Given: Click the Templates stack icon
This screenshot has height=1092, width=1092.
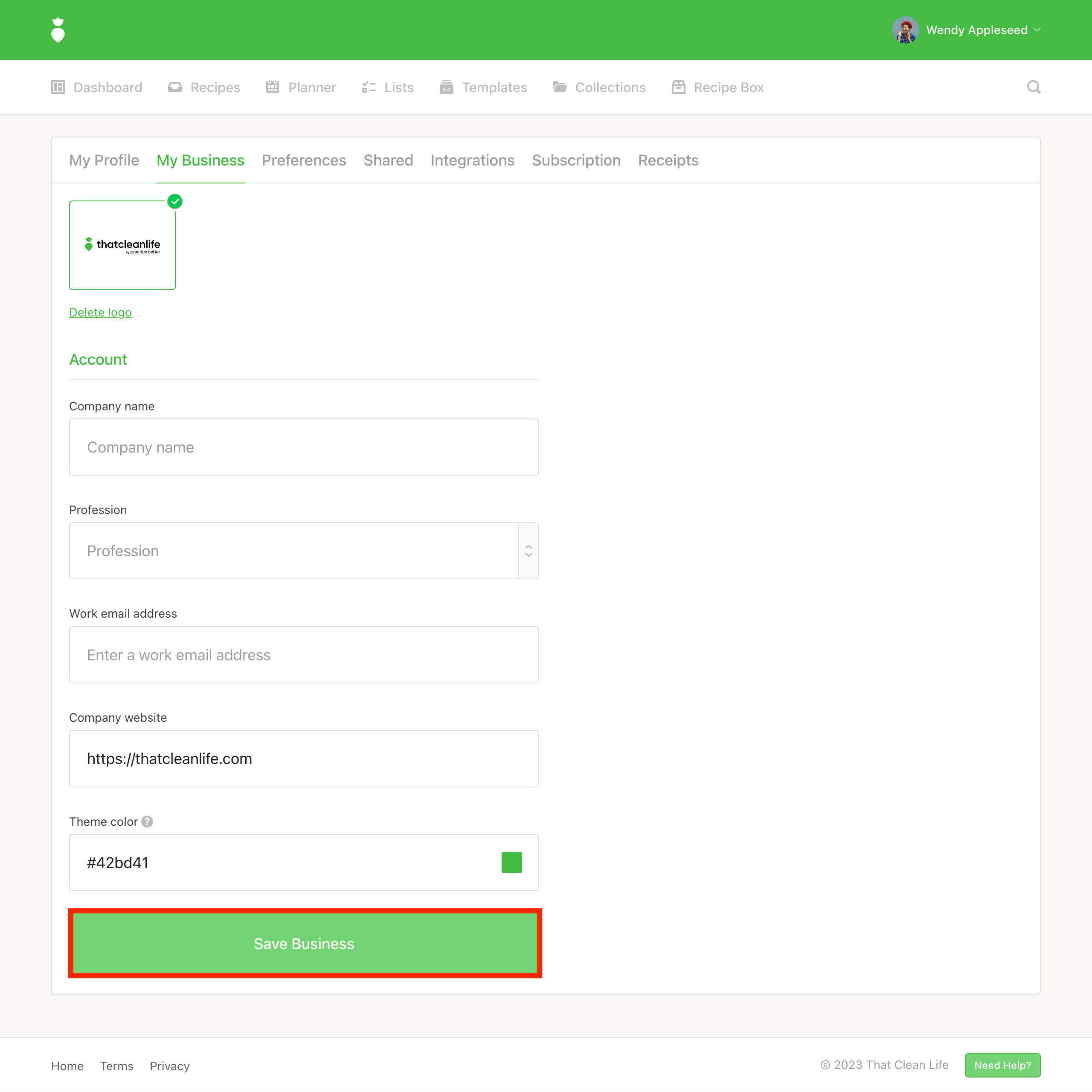Looking at the screenshot, I should (446, 87).
